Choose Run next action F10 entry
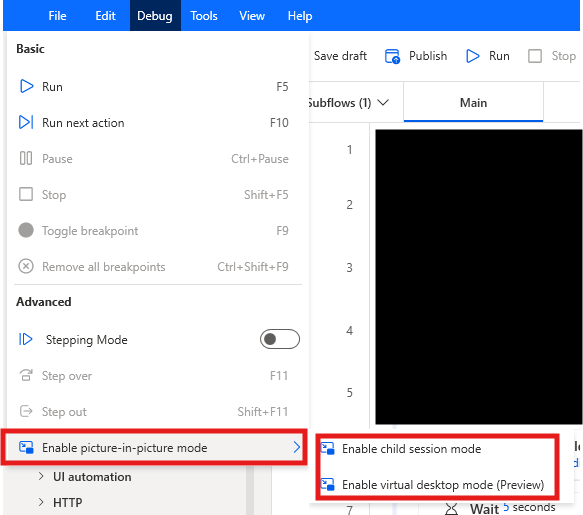The image size is (583, 515). 158,122
